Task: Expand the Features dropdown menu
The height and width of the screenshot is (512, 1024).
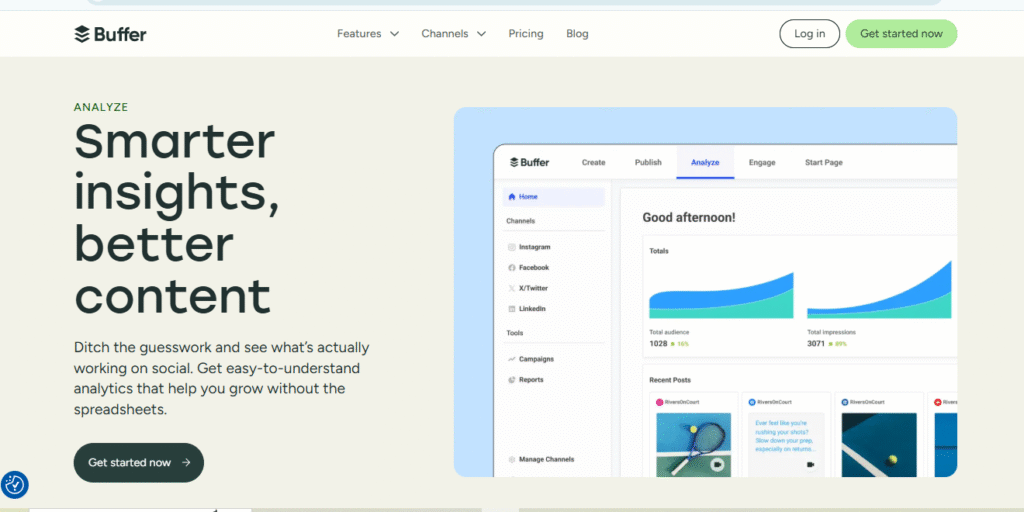Action: pyautogui.click(x=368, y=34)
